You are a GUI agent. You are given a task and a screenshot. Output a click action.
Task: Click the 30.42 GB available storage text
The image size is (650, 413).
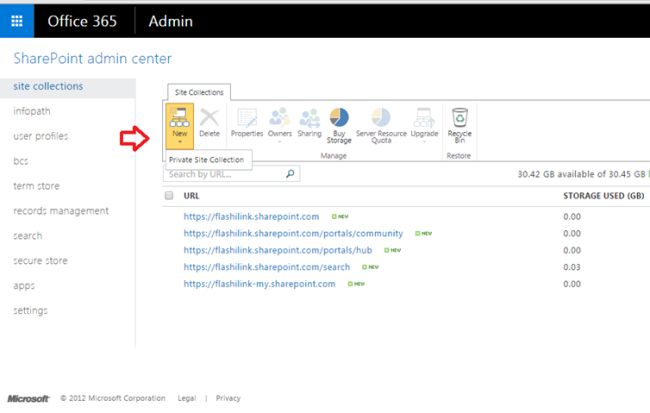click(581, 174)
